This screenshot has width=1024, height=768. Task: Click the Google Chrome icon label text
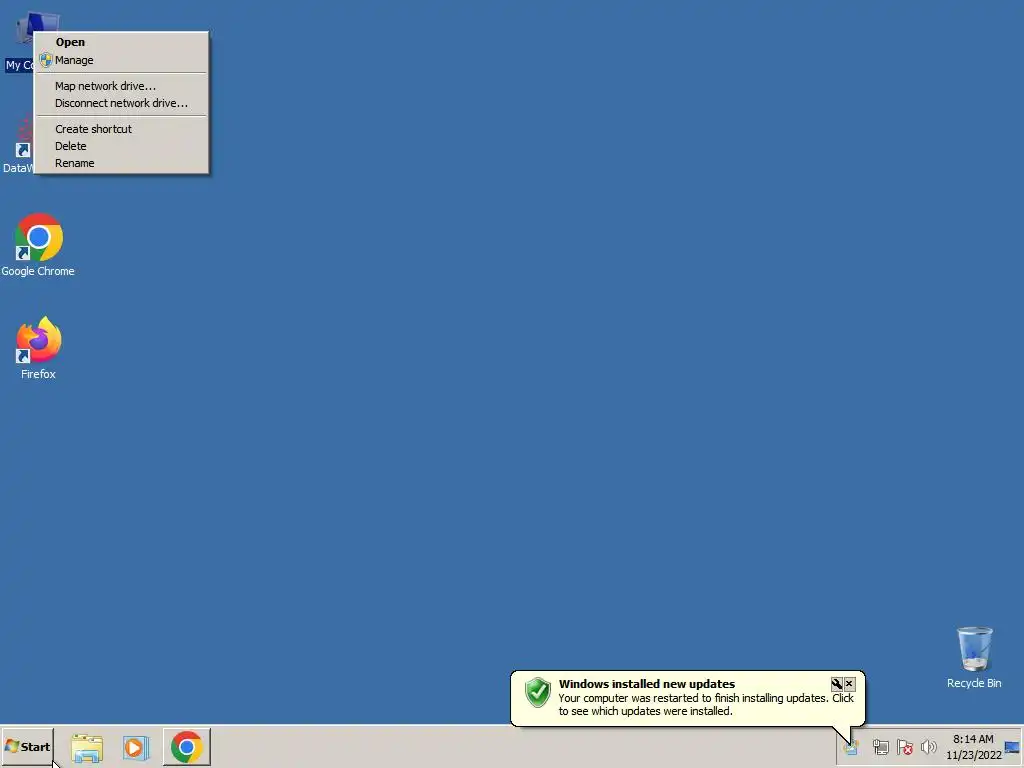38,271
